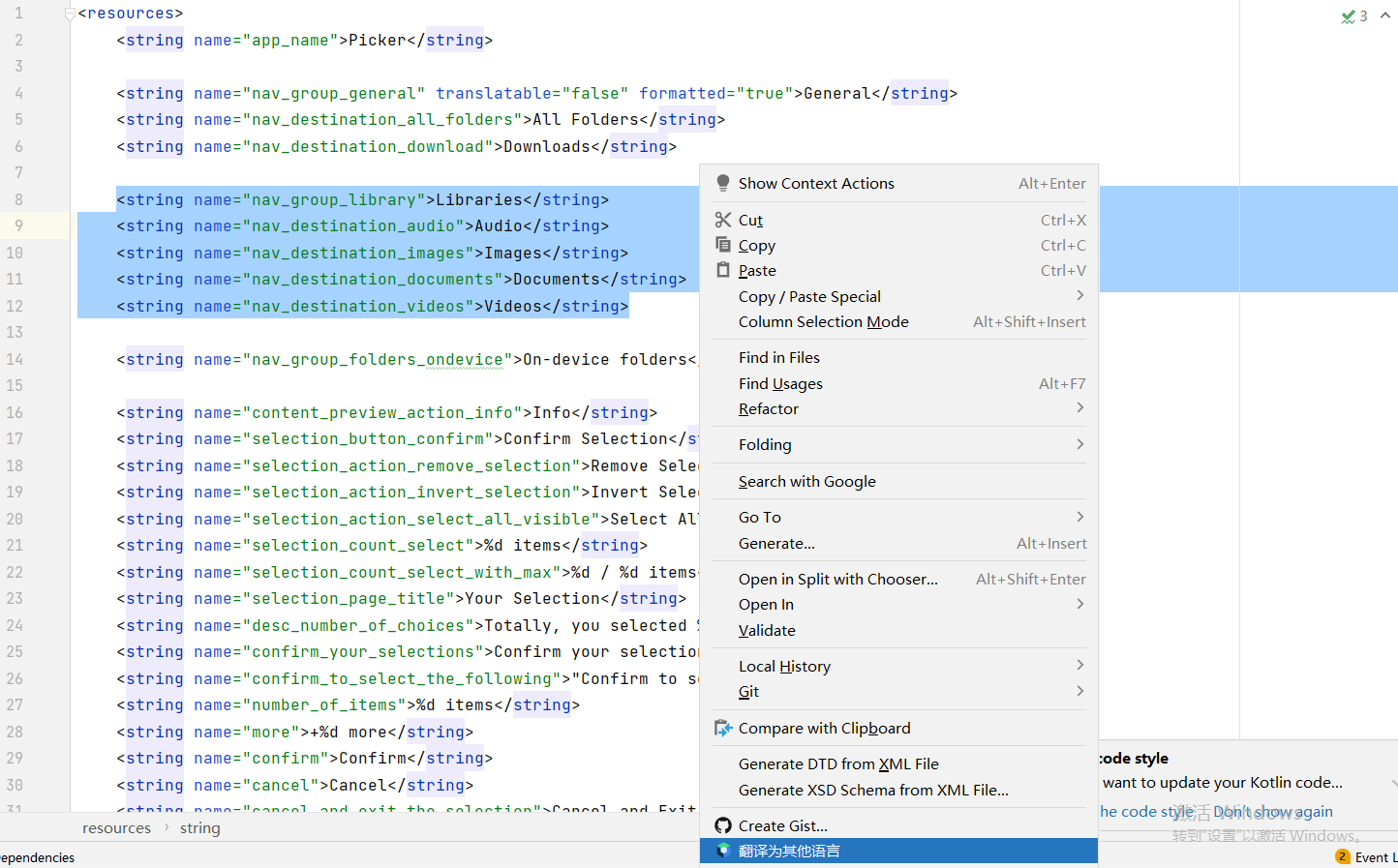Expand the Open In submenu
1398x868 pixels.
tap(898, 604)
